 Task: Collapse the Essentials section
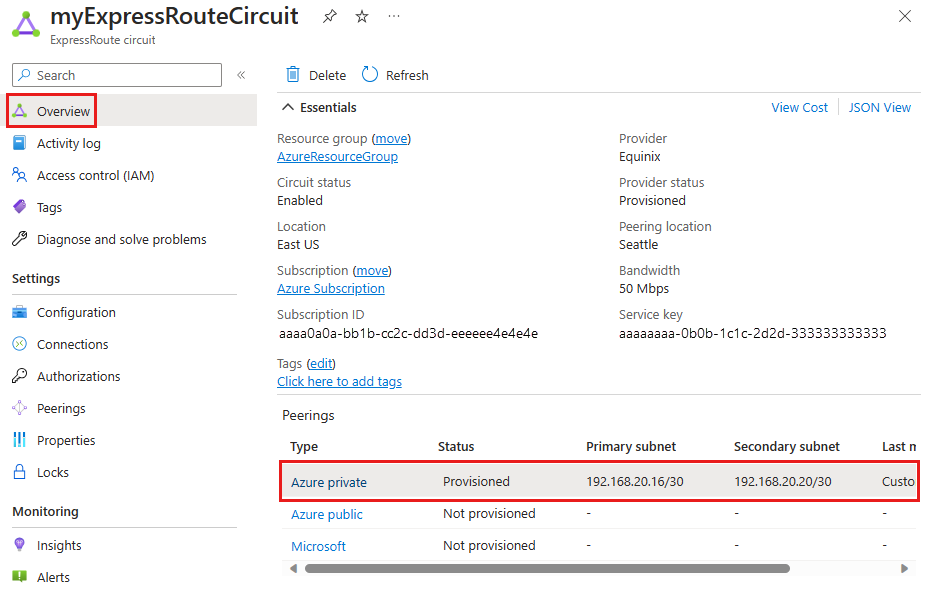coord(287,107)
